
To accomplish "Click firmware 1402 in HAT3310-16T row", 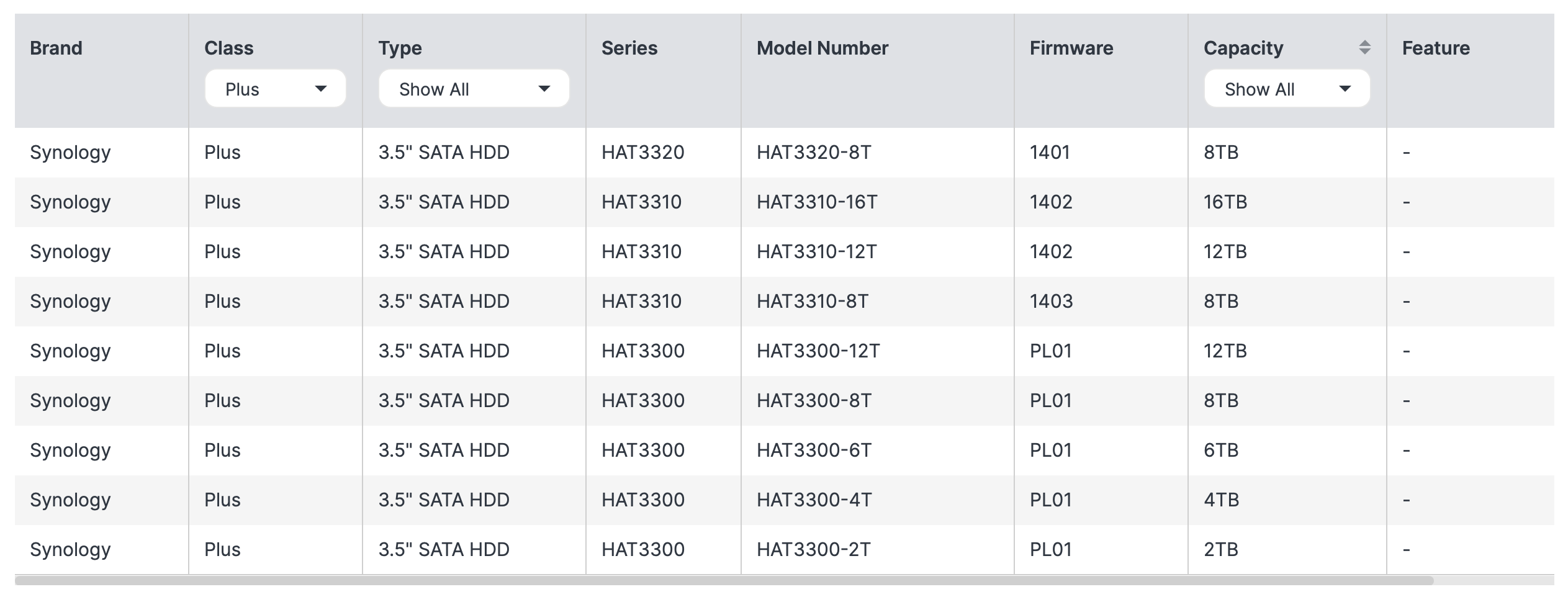I will tap(1051, 202).
